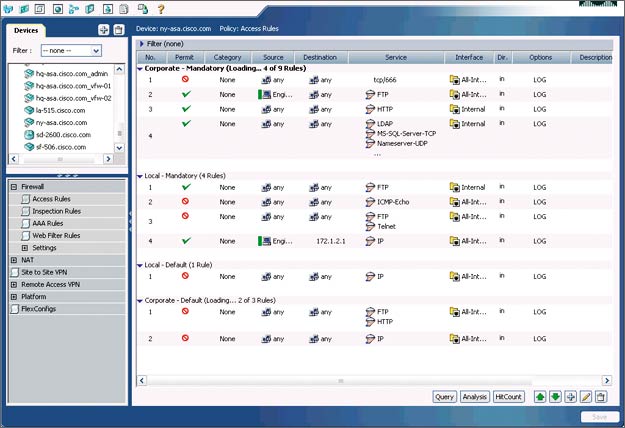Click the service icon next to Telnet

pyautogui.click(x=370, y=227)
